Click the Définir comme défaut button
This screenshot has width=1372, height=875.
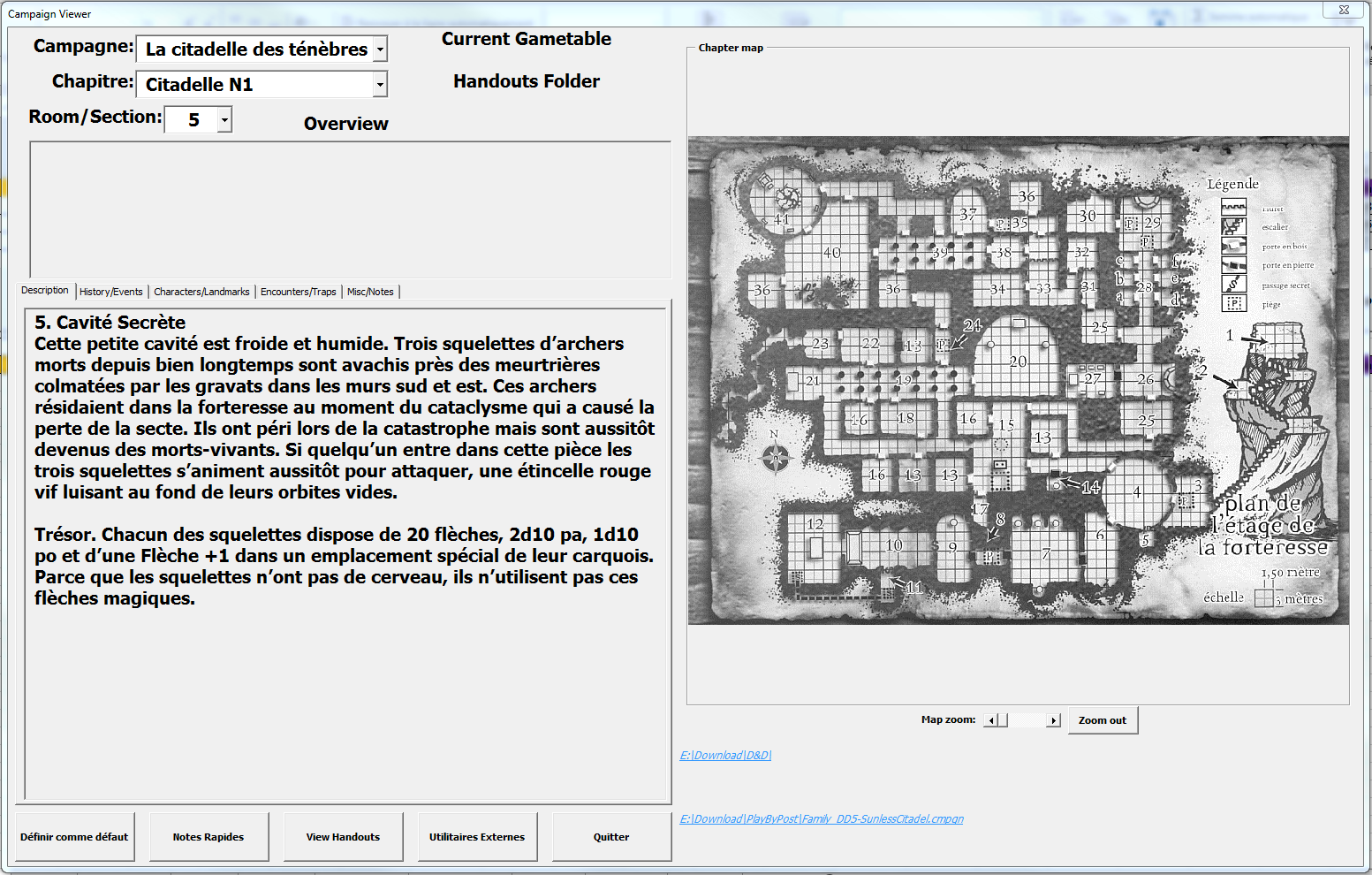click(x=74, y=837)
